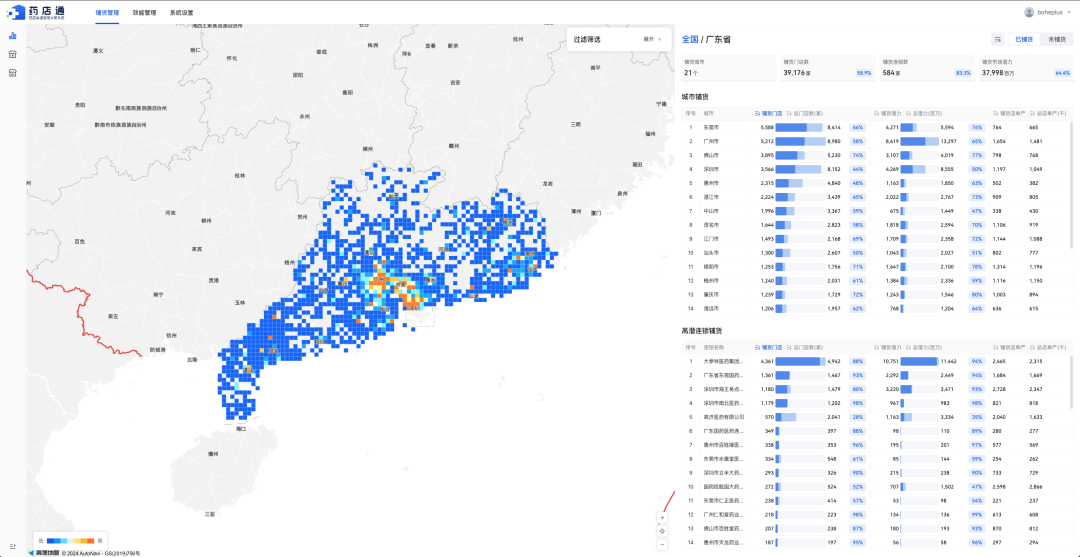1080x557 pixels.
Task: Switch to the 未铺货 toggle option
Action: 1054,39
